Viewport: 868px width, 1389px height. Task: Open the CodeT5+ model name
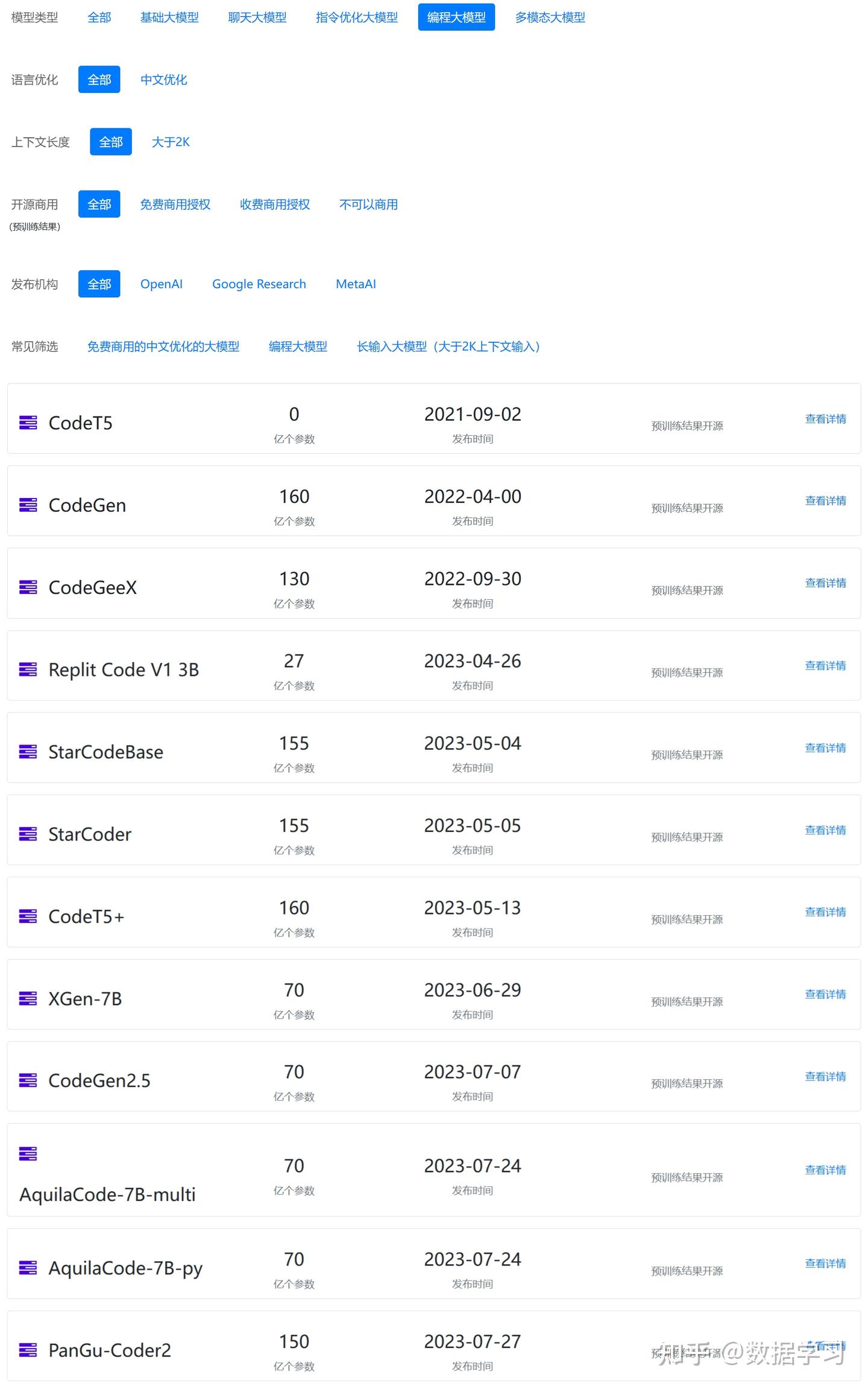(x=86, y=916)
